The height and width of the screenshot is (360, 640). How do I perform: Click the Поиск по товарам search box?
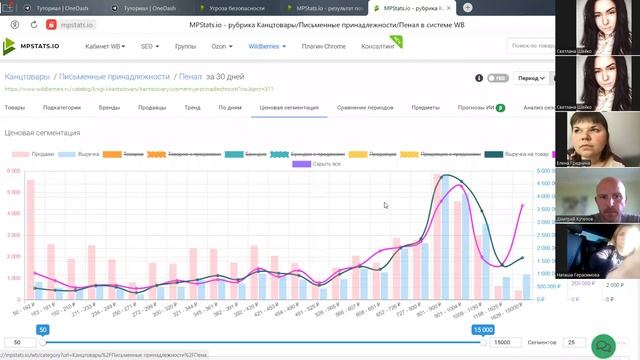[x=531, y=46]
